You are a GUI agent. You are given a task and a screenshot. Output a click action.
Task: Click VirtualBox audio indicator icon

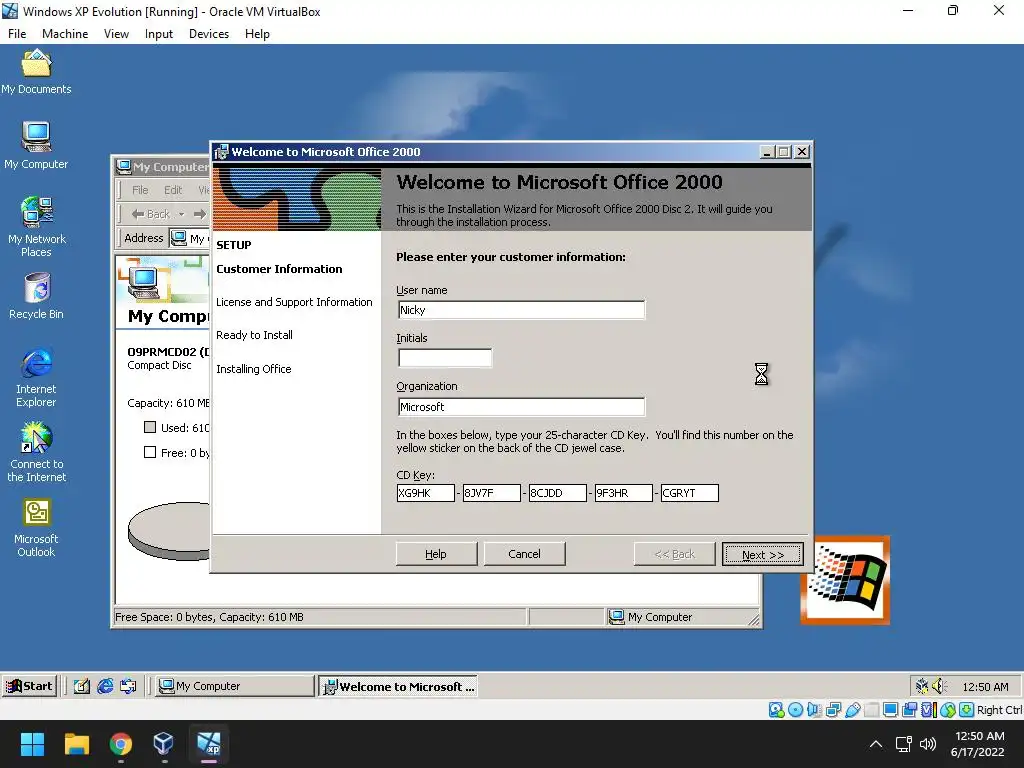pyautogui.click(x=814, y=710)
